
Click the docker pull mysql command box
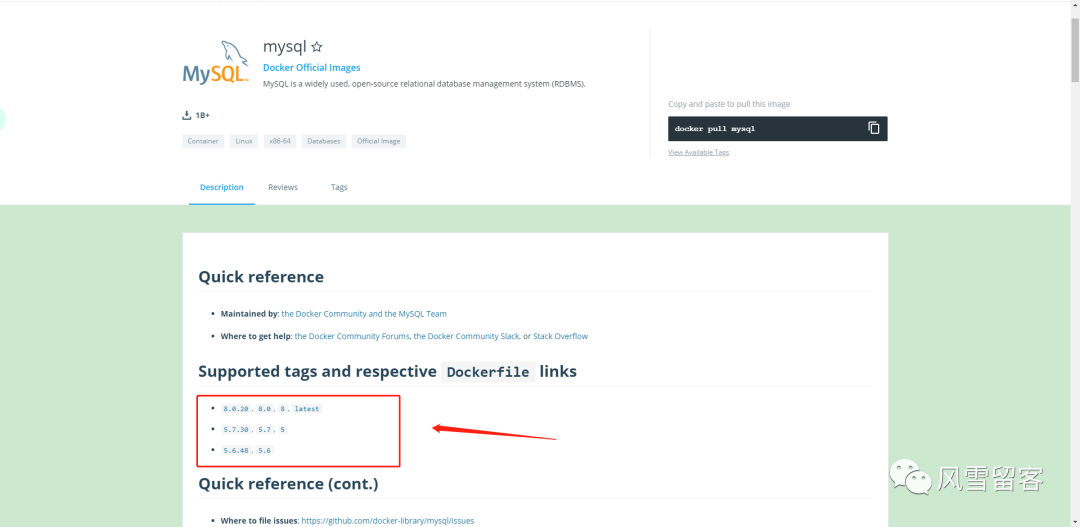(778, 129)
